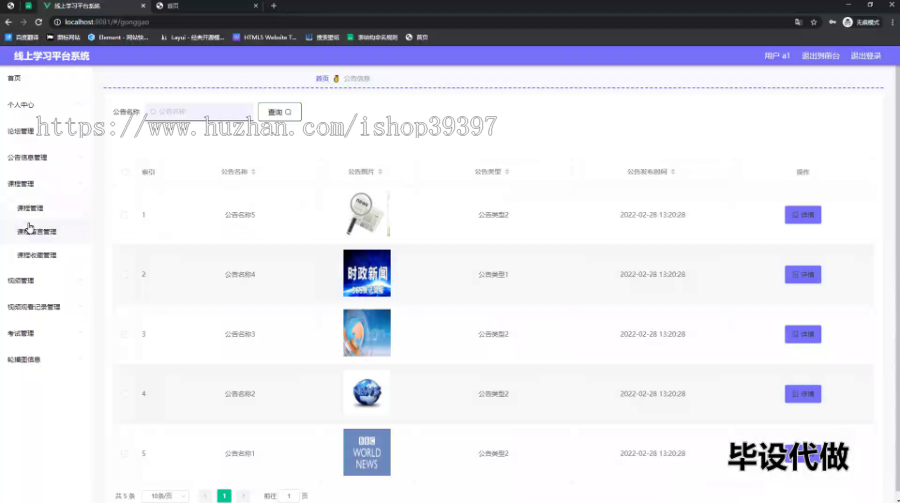
Task: Open 课程留言管理 submenu item
Action: tap(45, 232)
